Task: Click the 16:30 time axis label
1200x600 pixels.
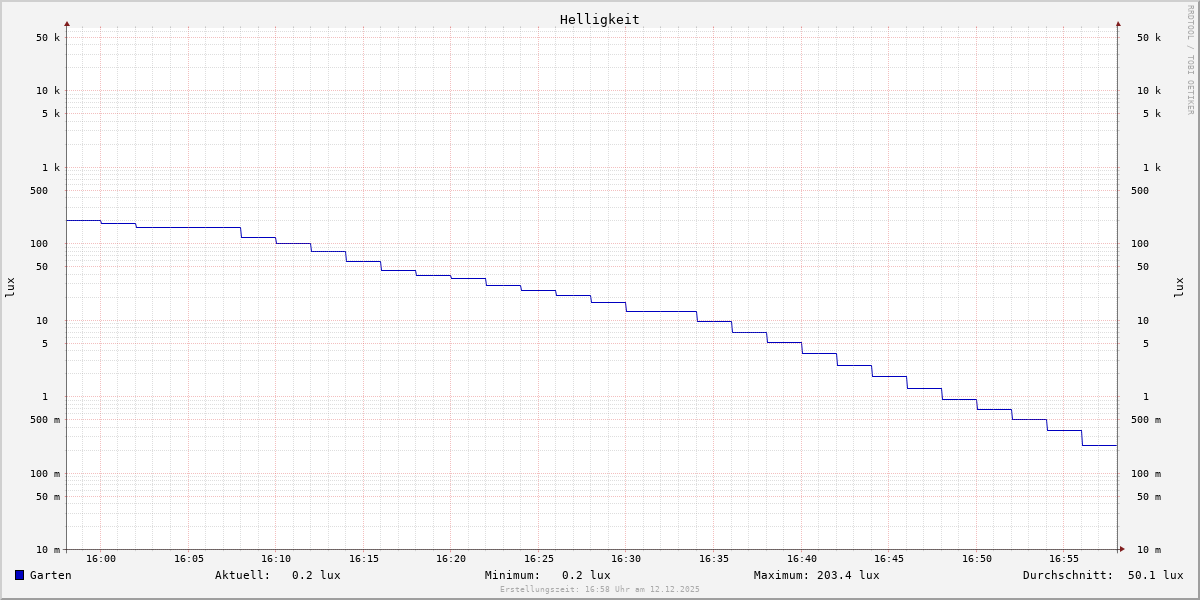Action: click(626, 559)
